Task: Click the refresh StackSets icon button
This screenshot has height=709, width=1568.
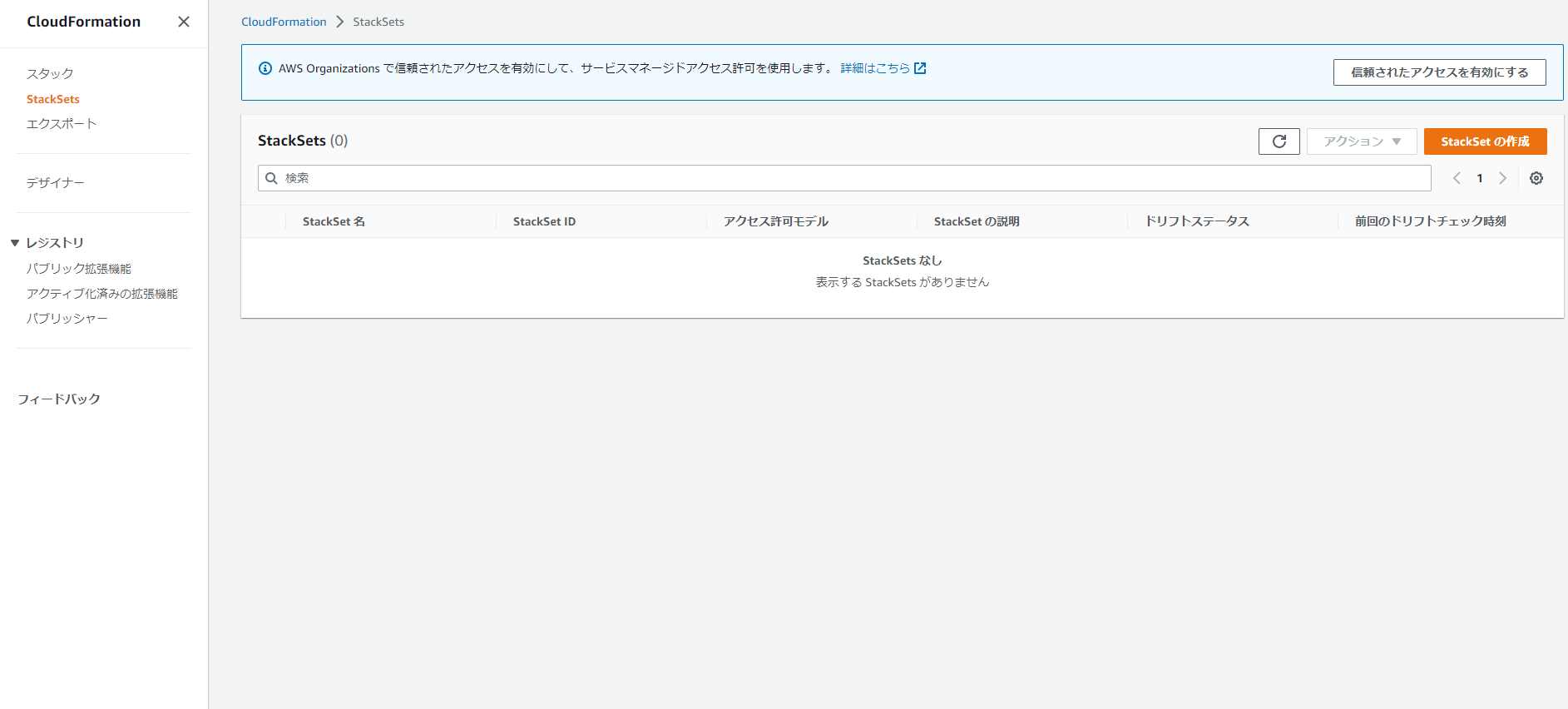Action: [1279, 141]
